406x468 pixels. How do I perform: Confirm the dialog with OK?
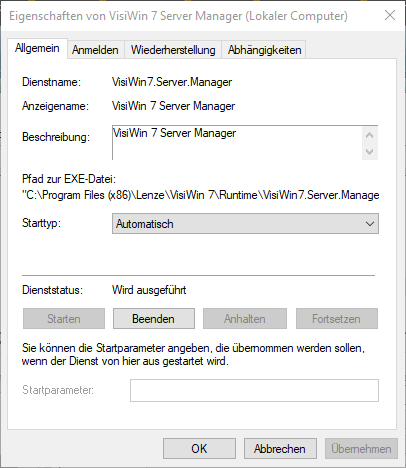(199, 449)
